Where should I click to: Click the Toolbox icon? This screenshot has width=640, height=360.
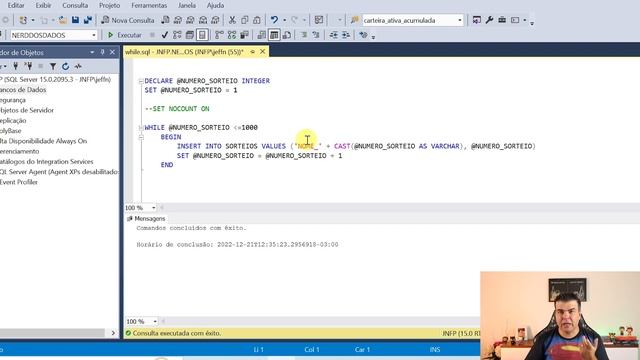[502, 20]
